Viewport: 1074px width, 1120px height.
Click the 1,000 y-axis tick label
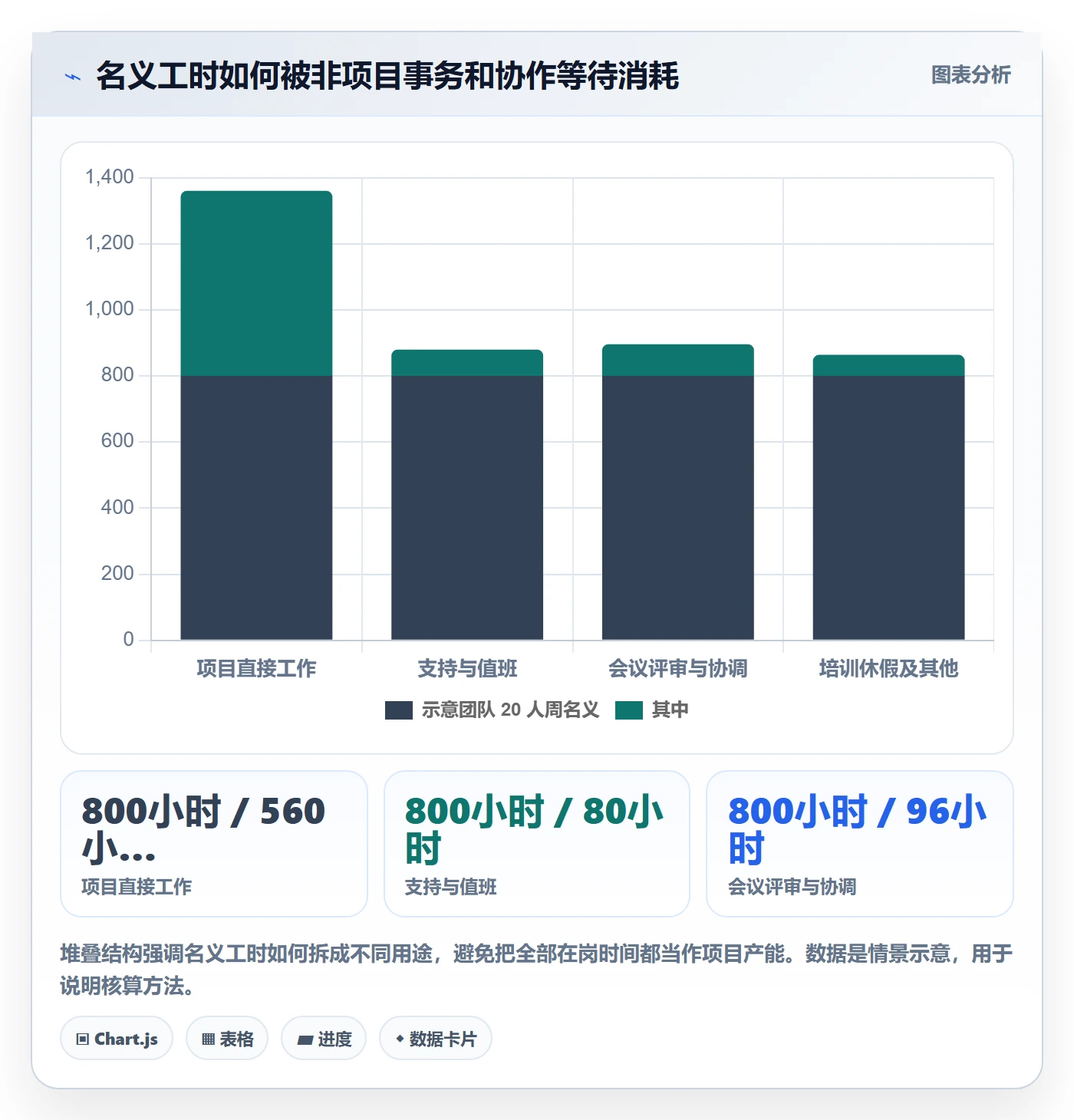[x=110, y=309]
